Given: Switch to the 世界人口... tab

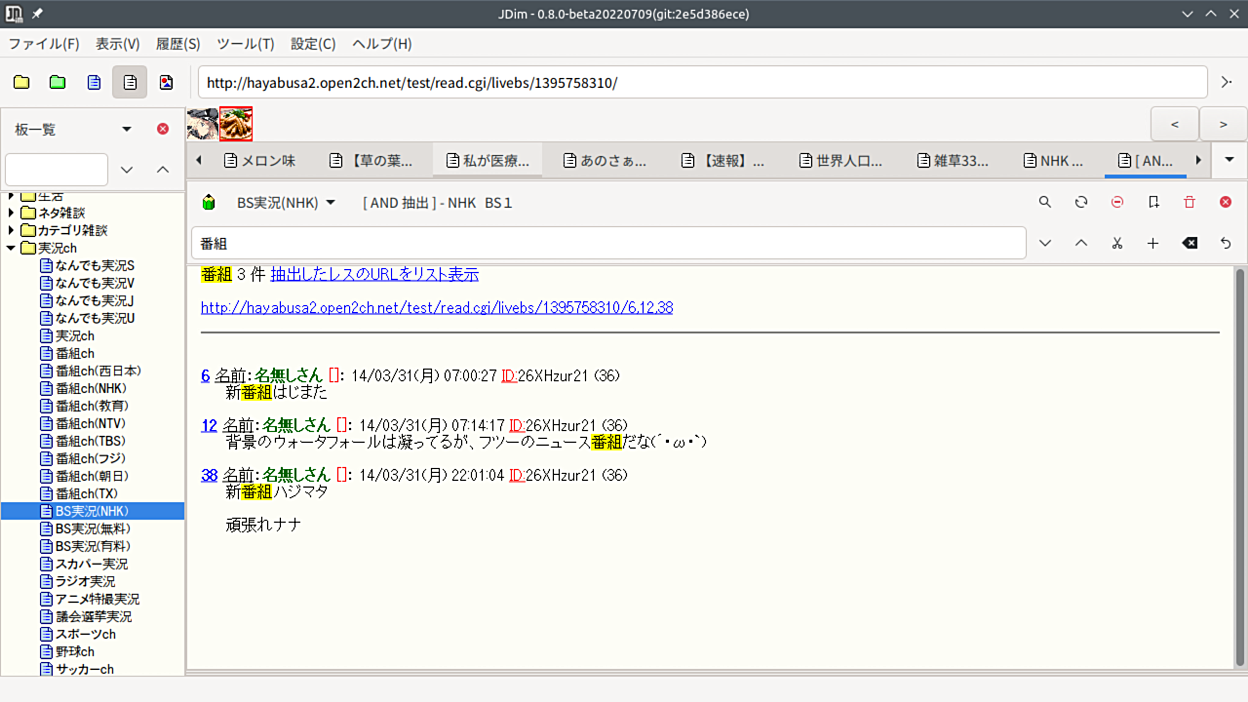Looking at the screenshot, I should tap(839, 160).
